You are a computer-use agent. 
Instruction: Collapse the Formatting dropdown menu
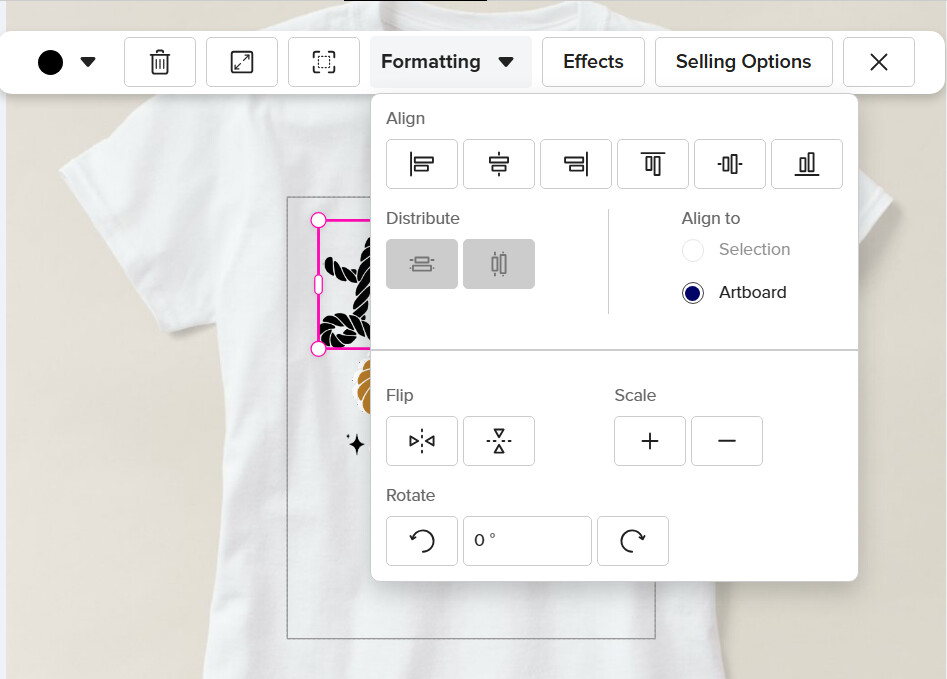(451, 62)
